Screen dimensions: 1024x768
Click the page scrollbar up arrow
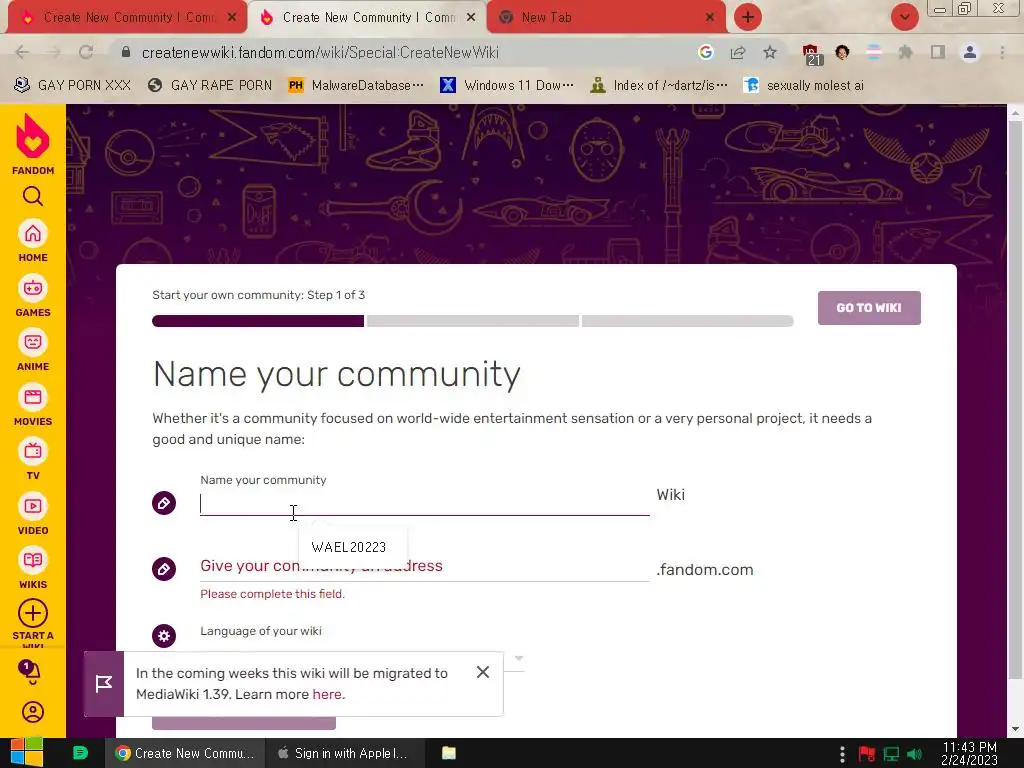tap(1015, 113)
